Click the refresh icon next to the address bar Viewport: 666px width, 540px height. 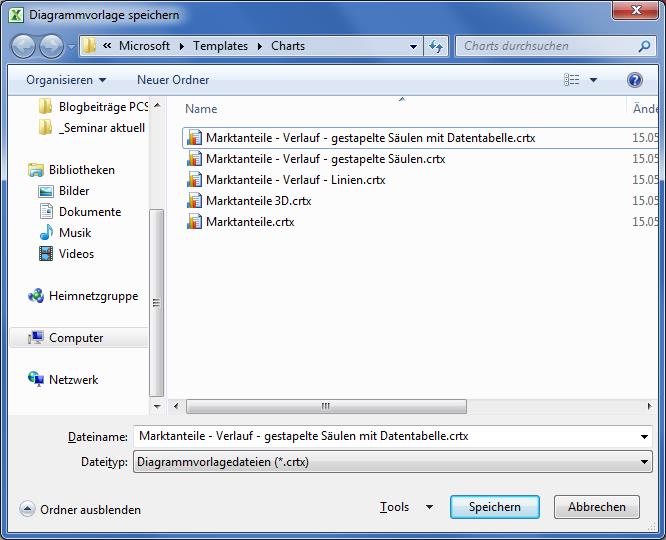click(x=436, y=46)
